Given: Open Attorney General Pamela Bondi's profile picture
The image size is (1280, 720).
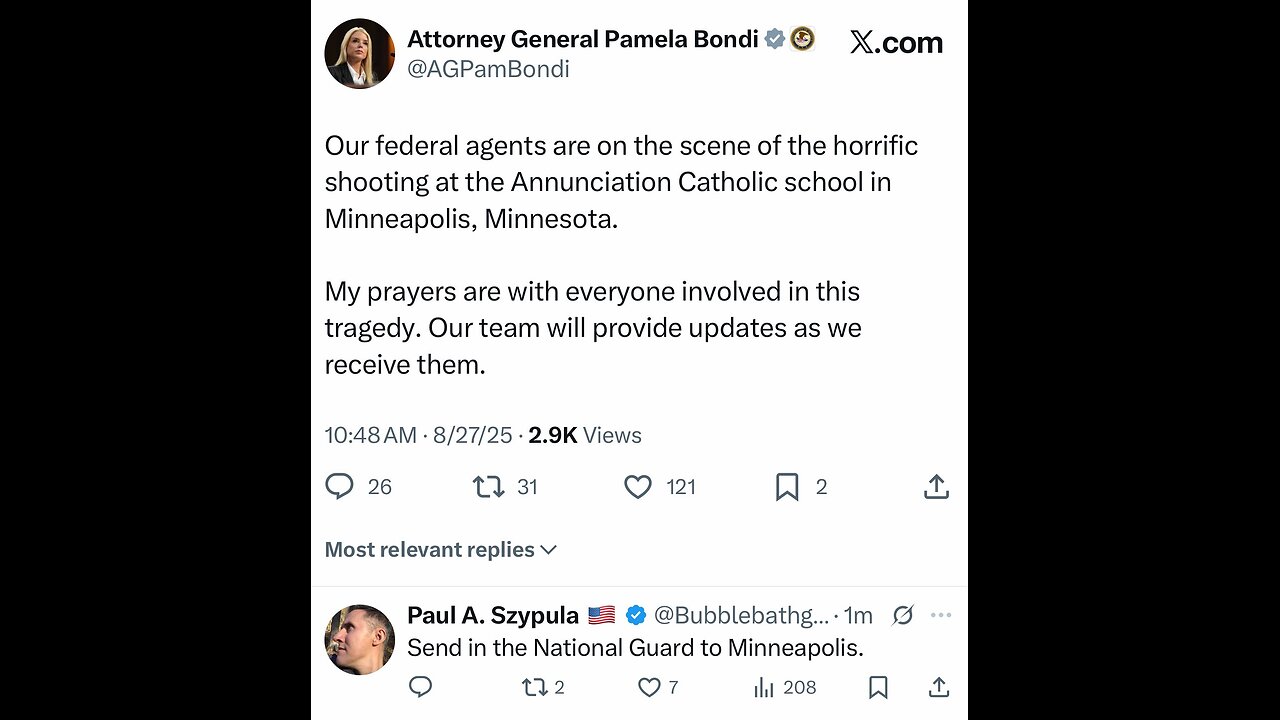Looking at the screenshot, I should [360, 54].
